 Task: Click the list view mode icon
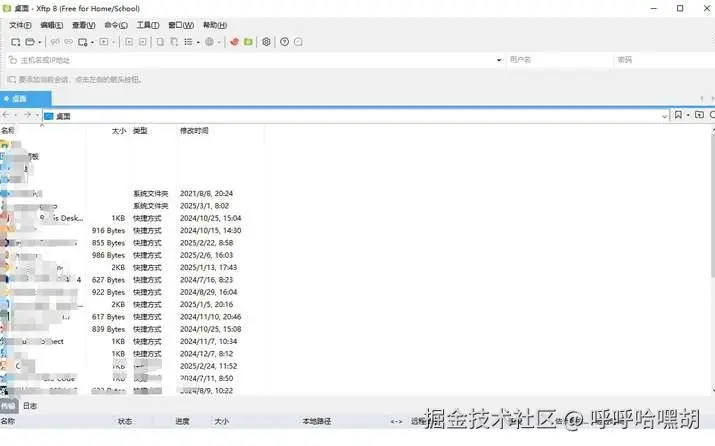188,42
